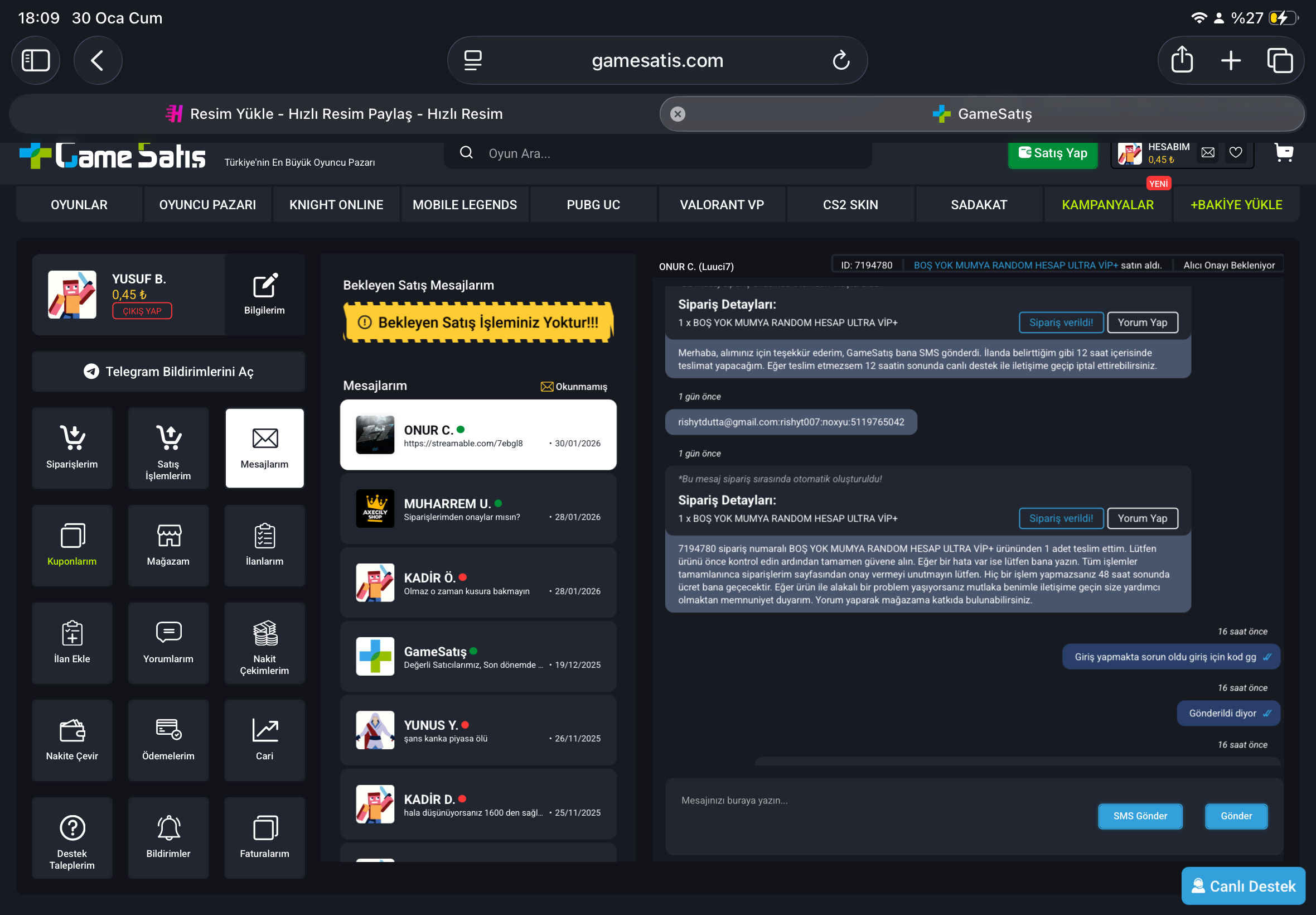Open ONUR C. conversation
The height and width of the screenshot is (915, 1316).
point(478,435)
